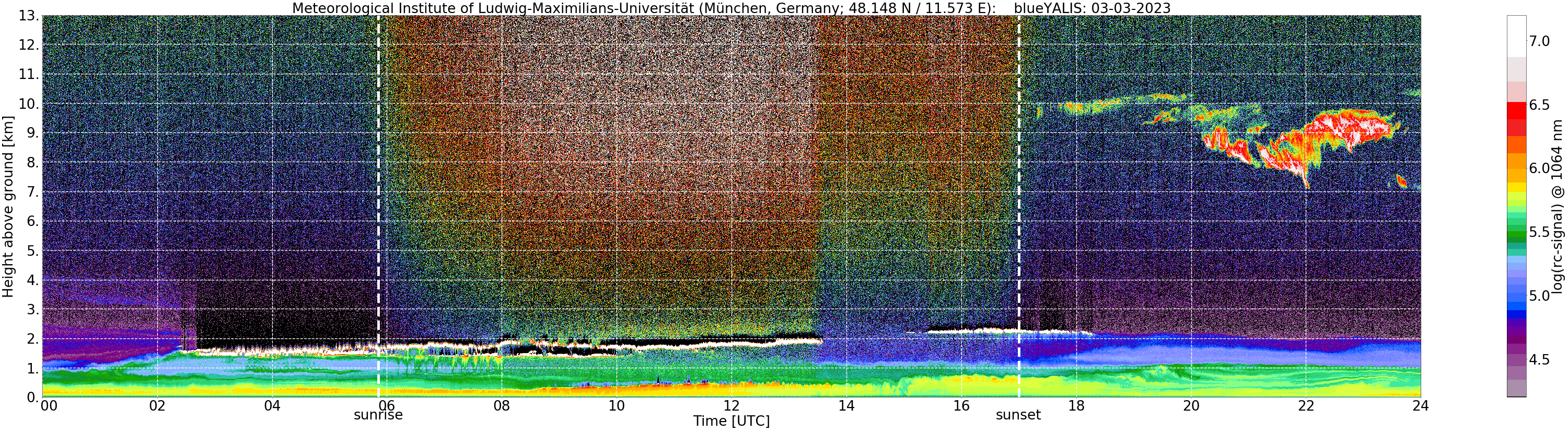The width and height of the screenshot is (1568, 431).
Task: Click the 'sunrise' label below the axis
Action: pyautogui.click(x=378, y=415)
